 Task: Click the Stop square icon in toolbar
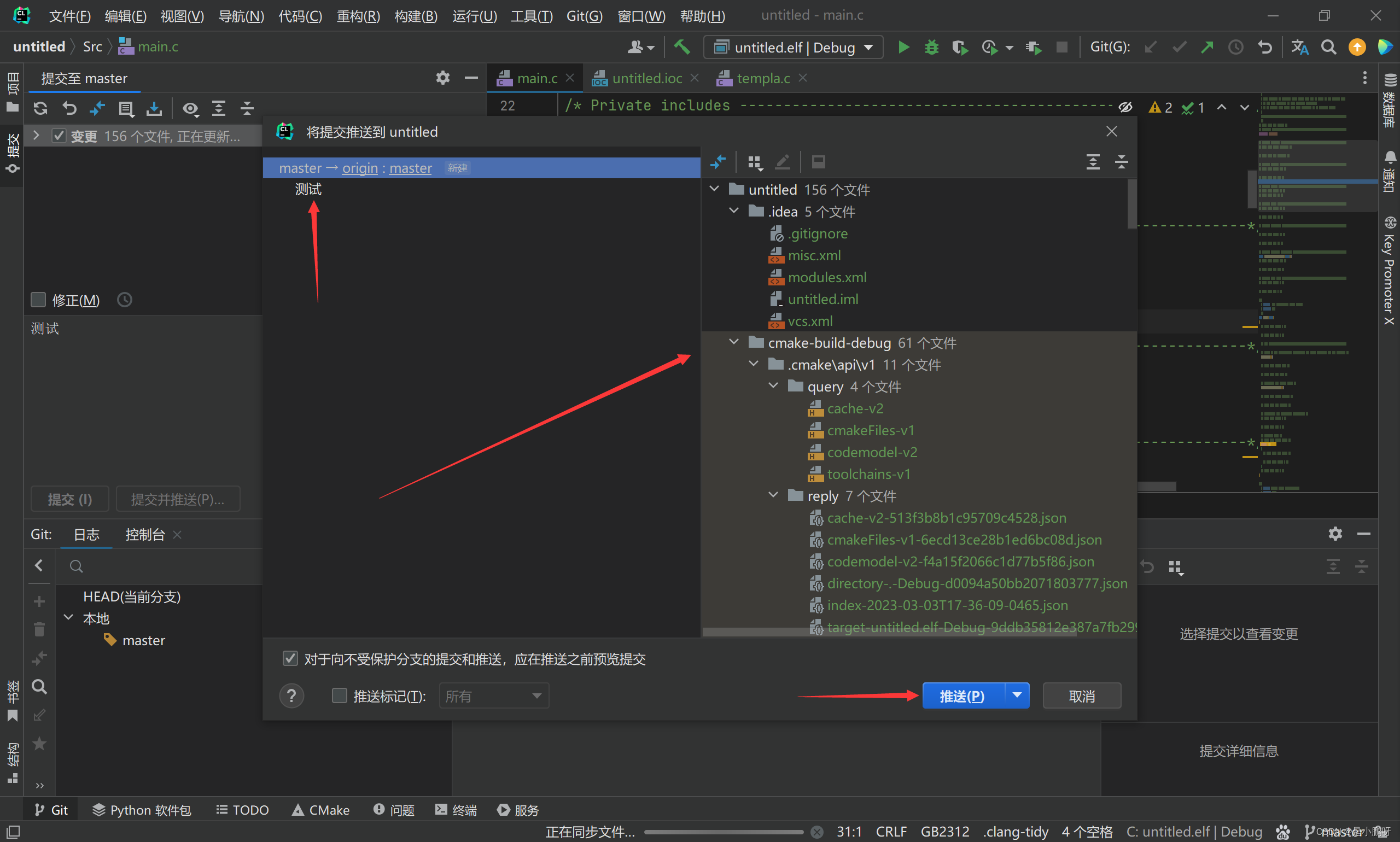[1062, 47]
